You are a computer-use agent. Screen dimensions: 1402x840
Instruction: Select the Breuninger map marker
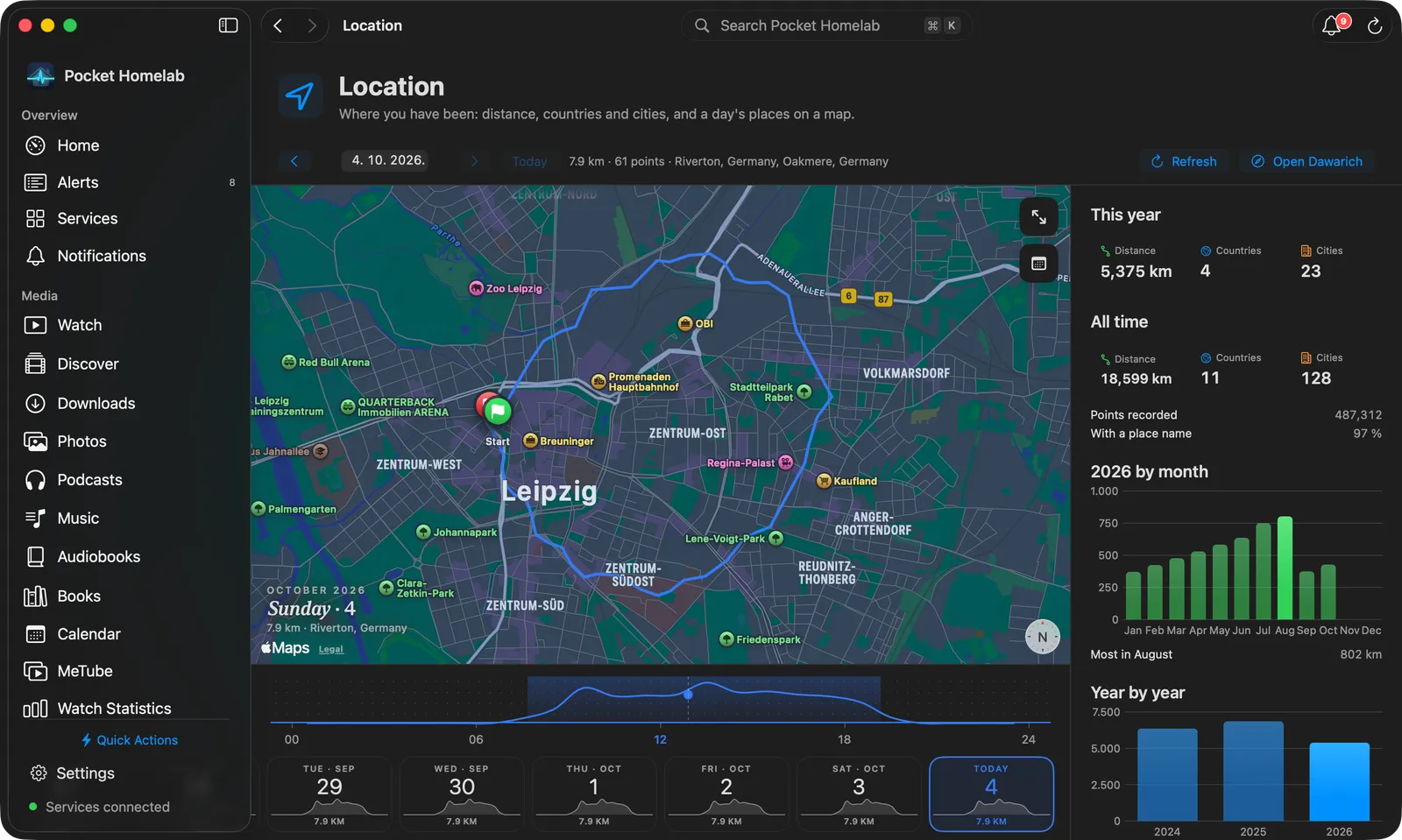coord(530,441)
